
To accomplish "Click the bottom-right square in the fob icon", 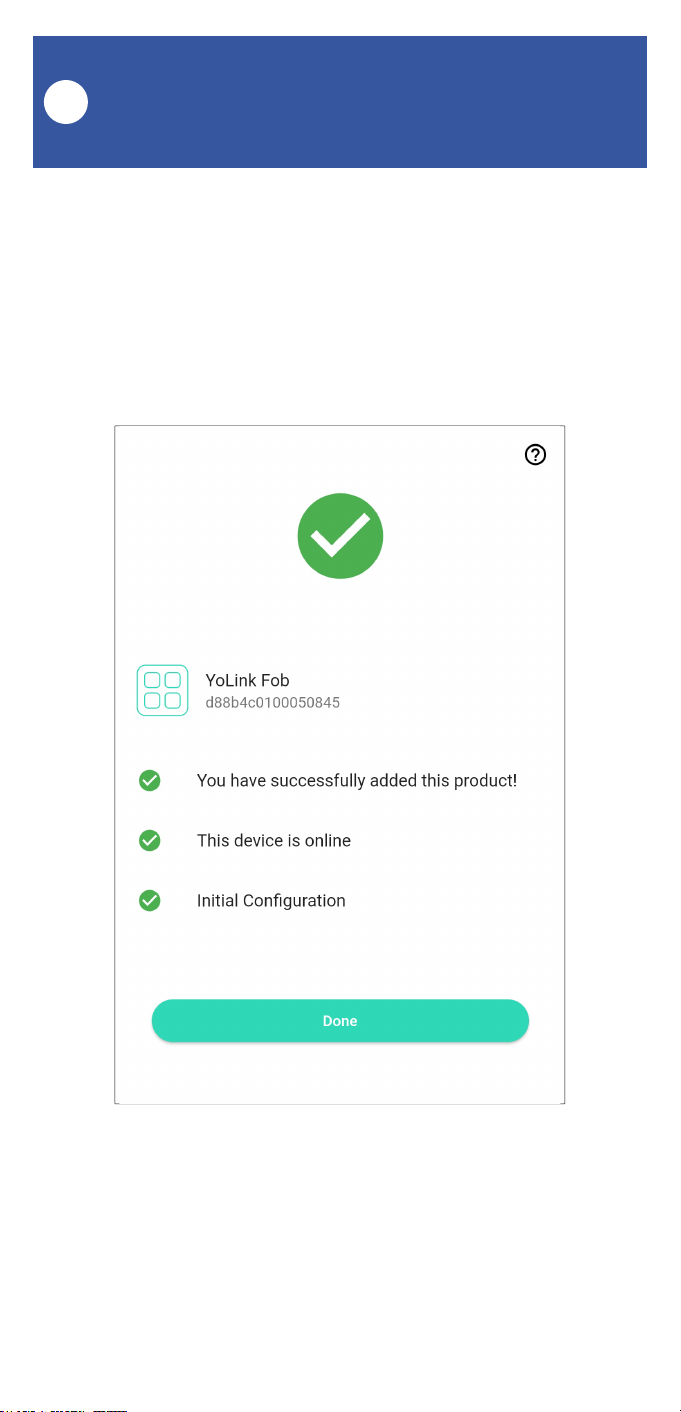I will point(172,700).
